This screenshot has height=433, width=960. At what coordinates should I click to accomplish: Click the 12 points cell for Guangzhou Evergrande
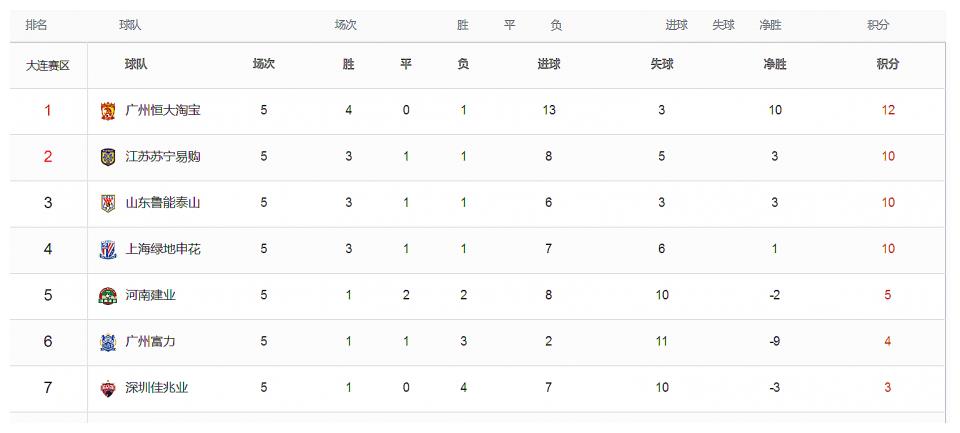tap(888, 110)
